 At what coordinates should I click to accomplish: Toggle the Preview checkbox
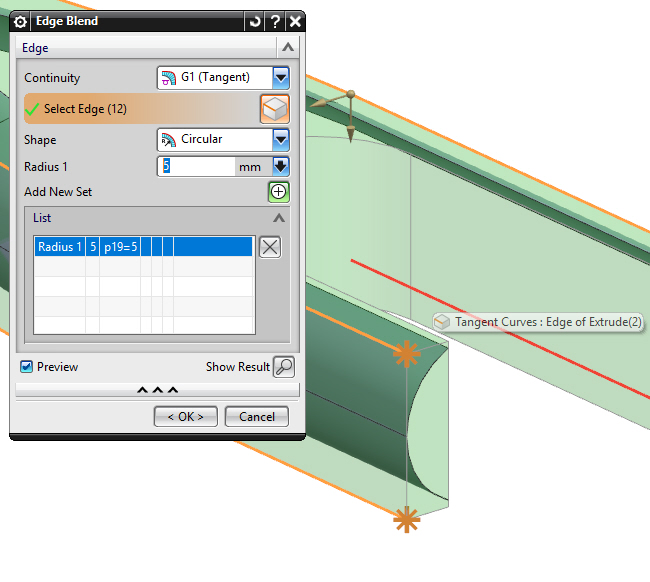coord(27,367)
